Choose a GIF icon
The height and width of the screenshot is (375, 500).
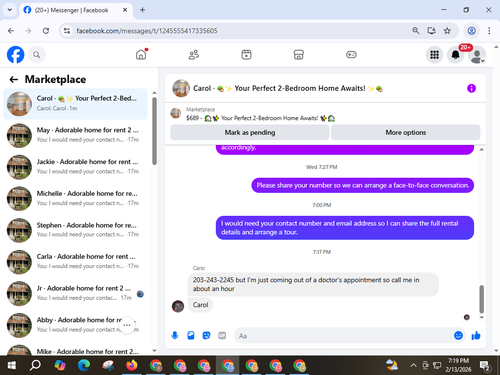tap(222, 335)
